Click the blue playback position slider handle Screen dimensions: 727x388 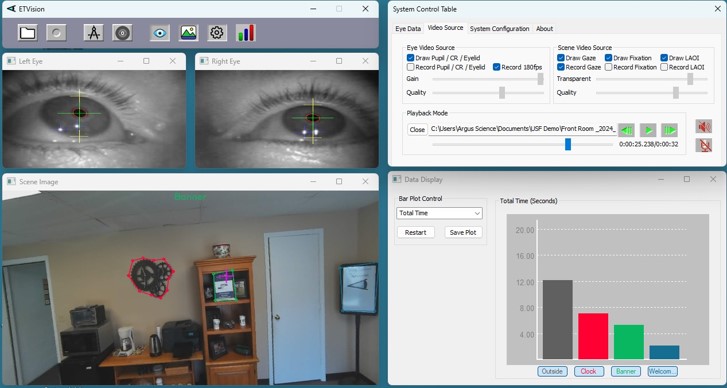tap(568, 145)
